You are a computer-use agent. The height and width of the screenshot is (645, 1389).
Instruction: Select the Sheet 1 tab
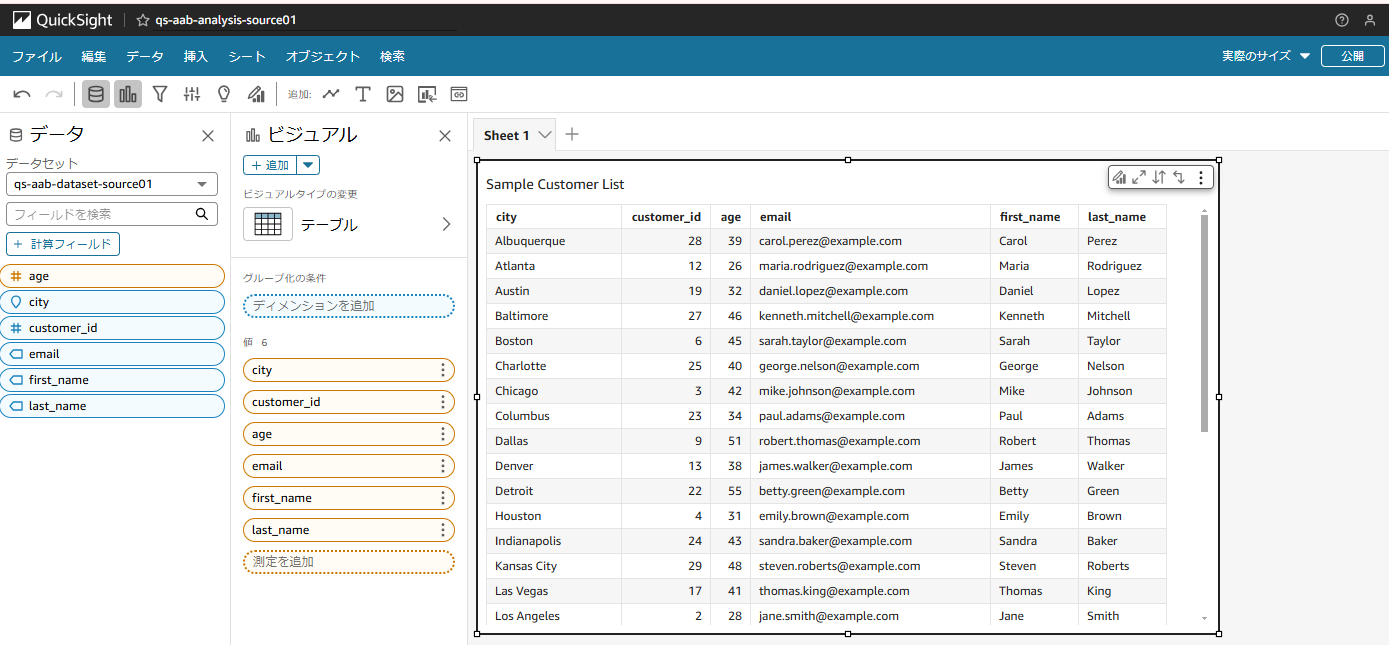coord(515,135)
